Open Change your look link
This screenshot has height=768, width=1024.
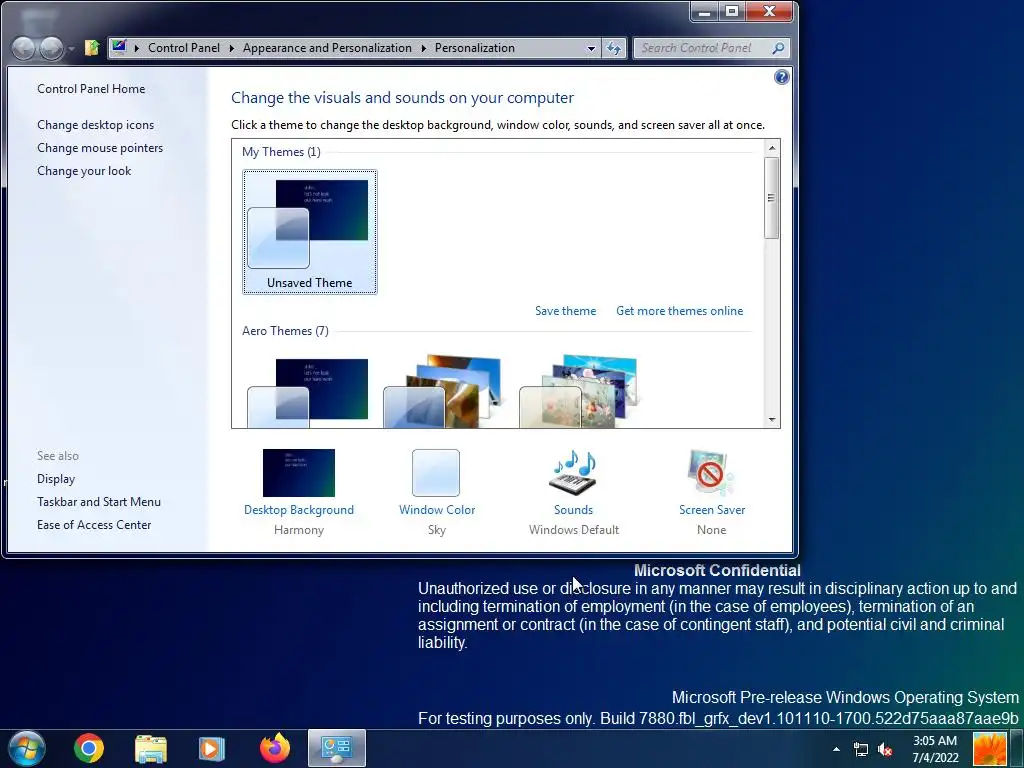tap(84, 170)
